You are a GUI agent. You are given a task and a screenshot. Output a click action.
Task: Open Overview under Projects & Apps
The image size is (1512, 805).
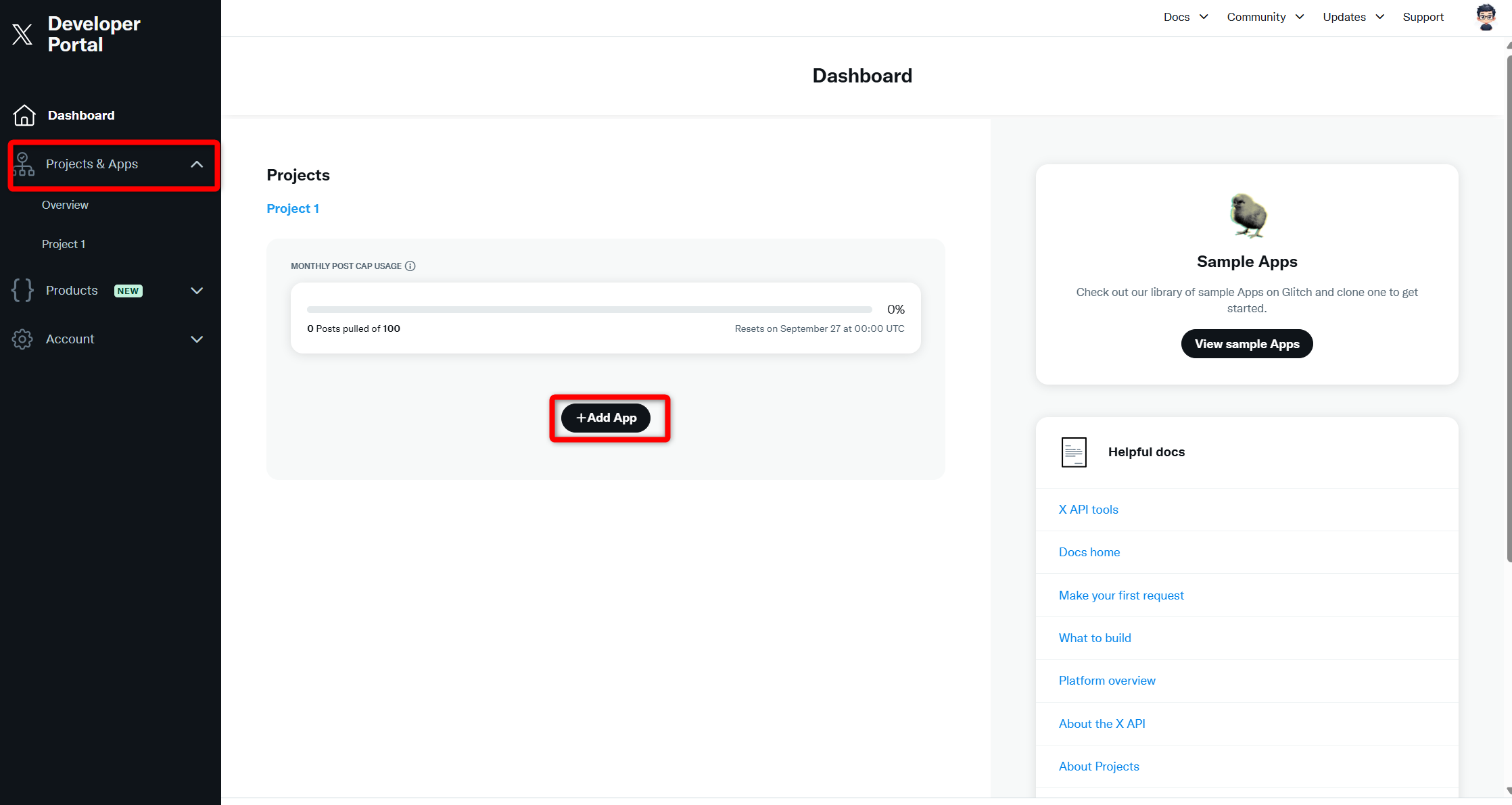point(65,205)
